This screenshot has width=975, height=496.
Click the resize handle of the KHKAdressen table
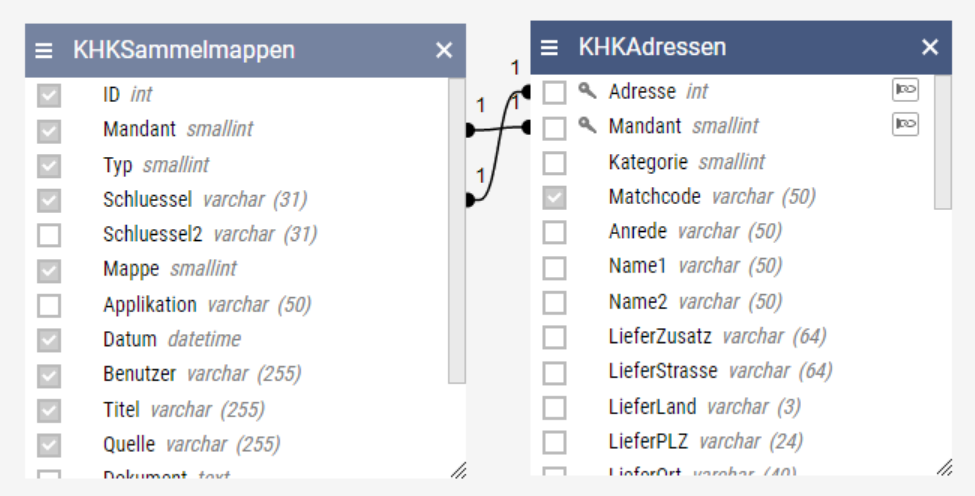pyautogui.click(x=943, y=467)
